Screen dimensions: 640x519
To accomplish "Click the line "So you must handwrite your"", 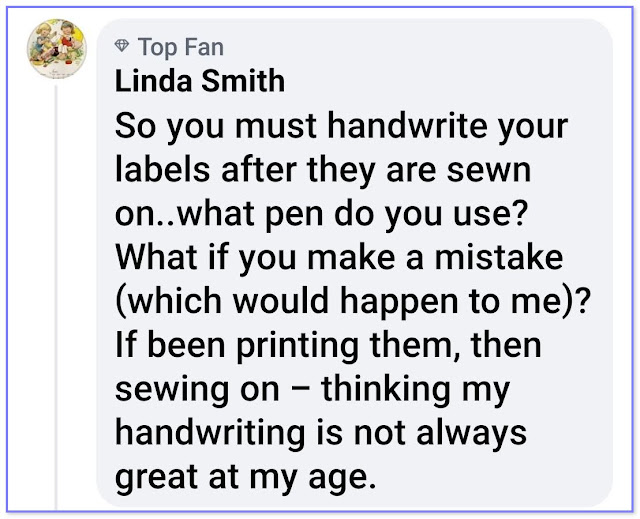I will [341, 126].
